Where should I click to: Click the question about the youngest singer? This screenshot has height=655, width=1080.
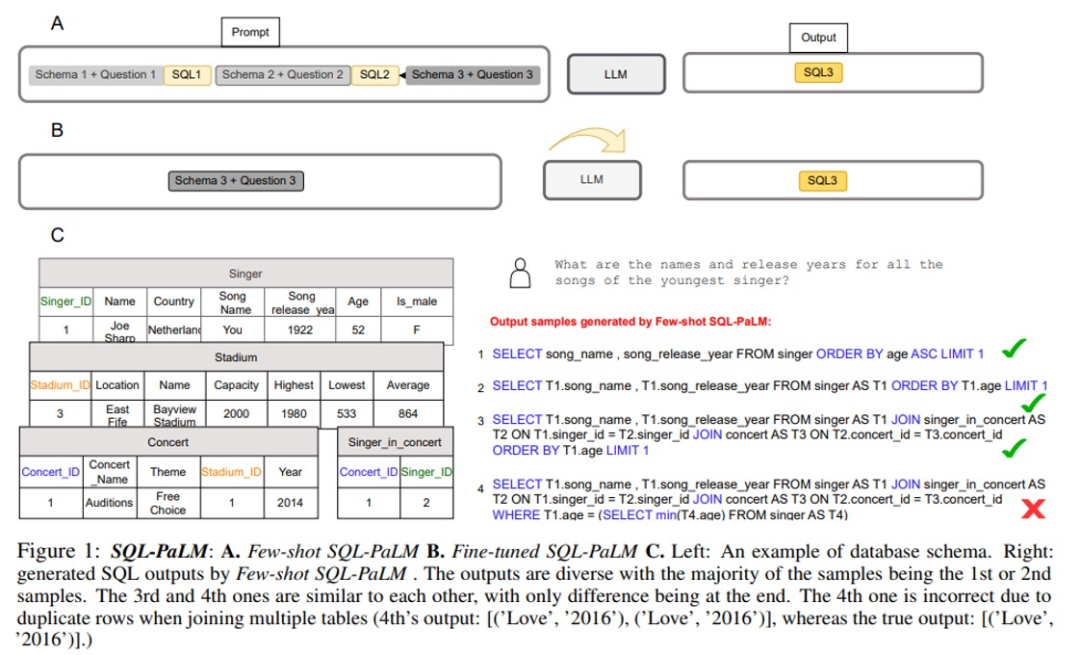(x=749, y=273)
